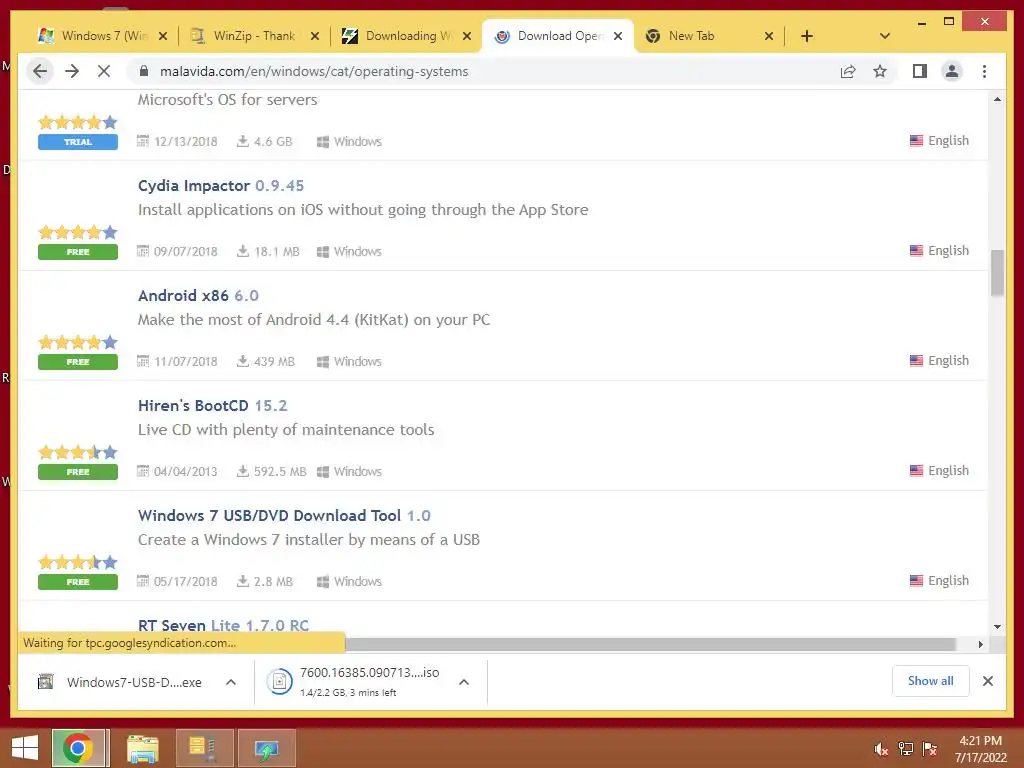Click FREE badge under Cydia Impactor

78,251
